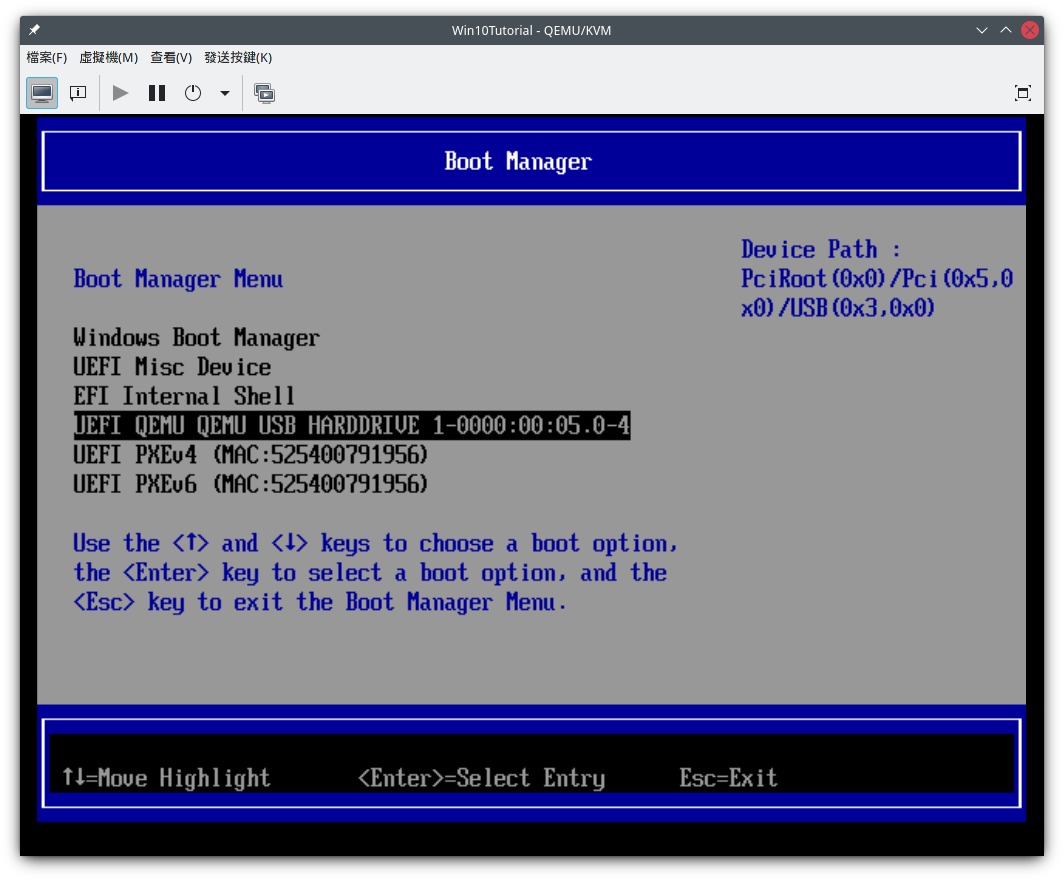This screenshot has width=1064, height=880.
Task: Click the Run virtual machine play button
Action: pos(121,93)
